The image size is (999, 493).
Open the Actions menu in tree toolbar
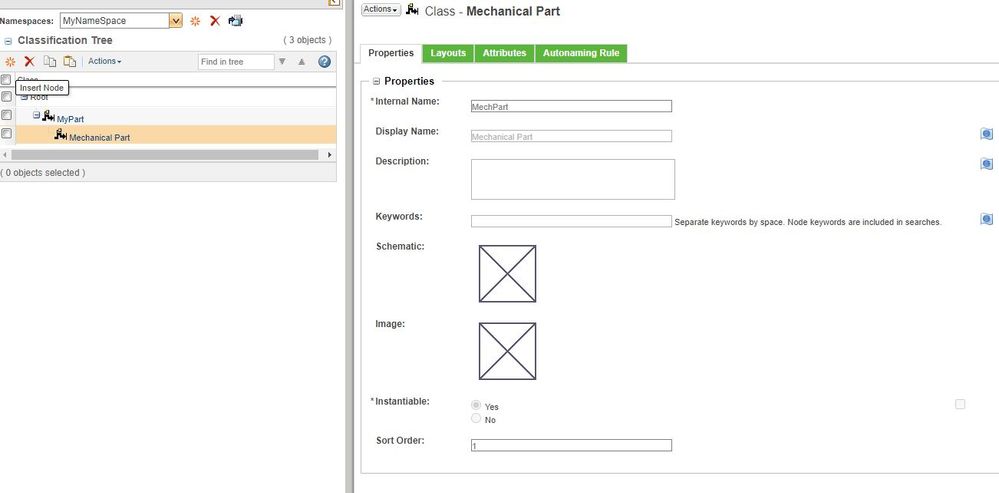[x=104, y=61]
